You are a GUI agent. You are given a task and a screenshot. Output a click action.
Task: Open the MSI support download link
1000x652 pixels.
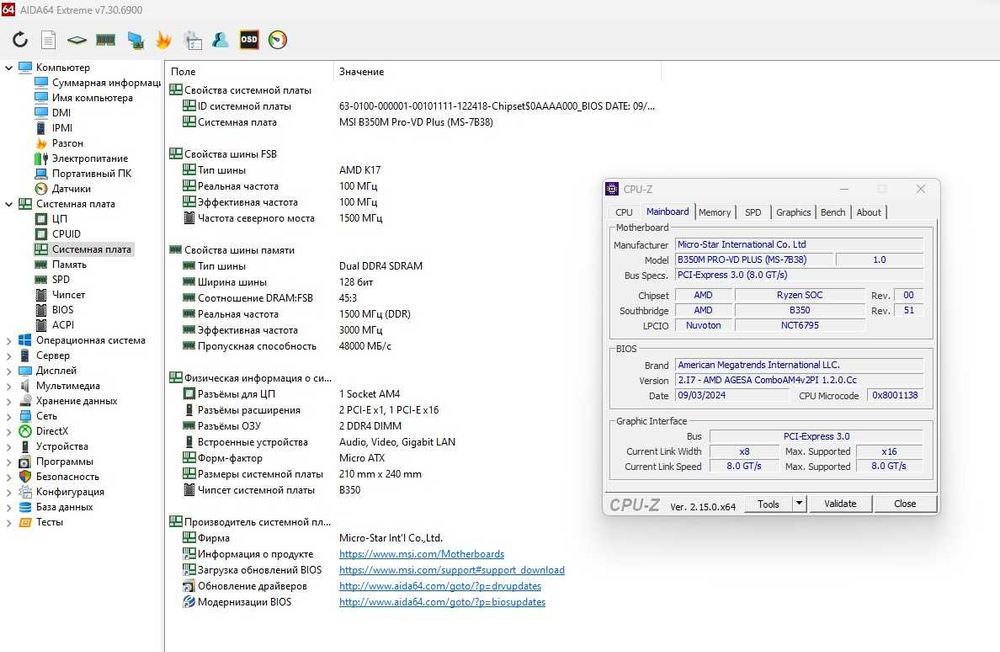click(452, 570)
